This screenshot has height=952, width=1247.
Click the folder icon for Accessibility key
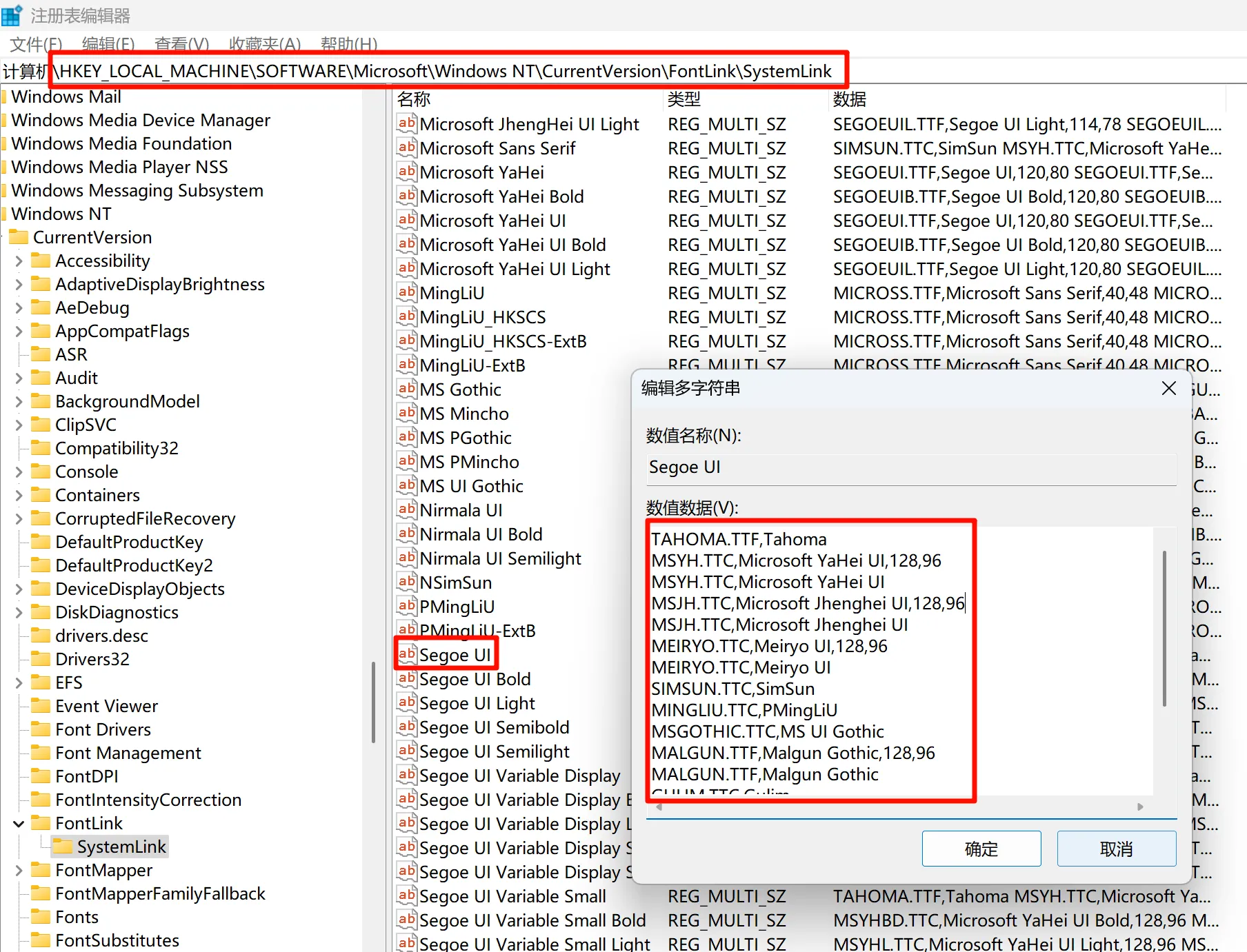point(41,261)
